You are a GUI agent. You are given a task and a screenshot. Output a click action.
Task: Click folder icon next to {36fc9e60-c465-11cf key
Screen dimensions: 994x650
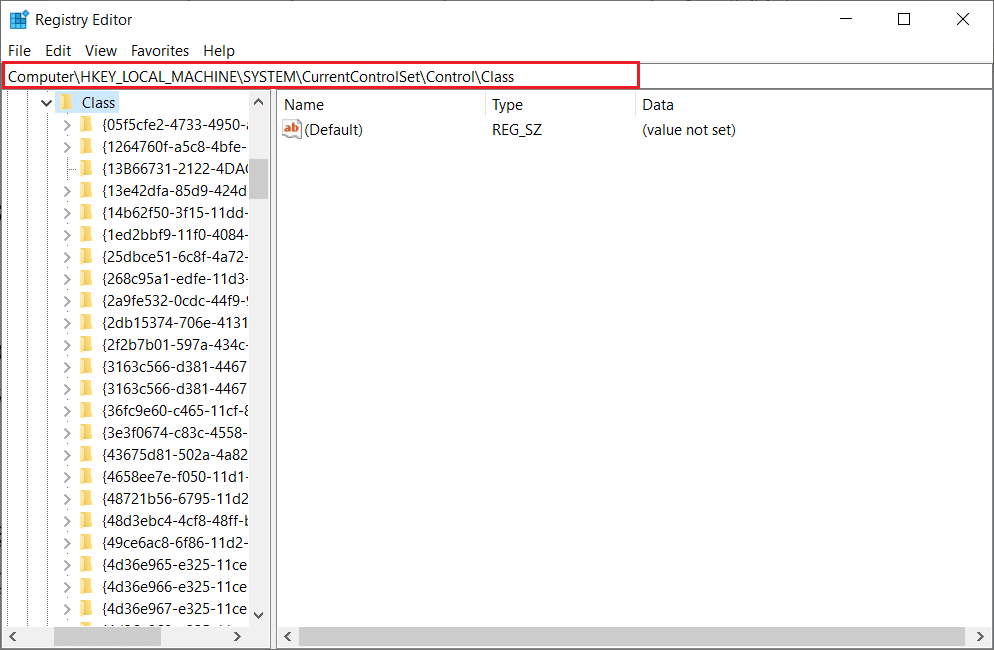click(87, 410)
